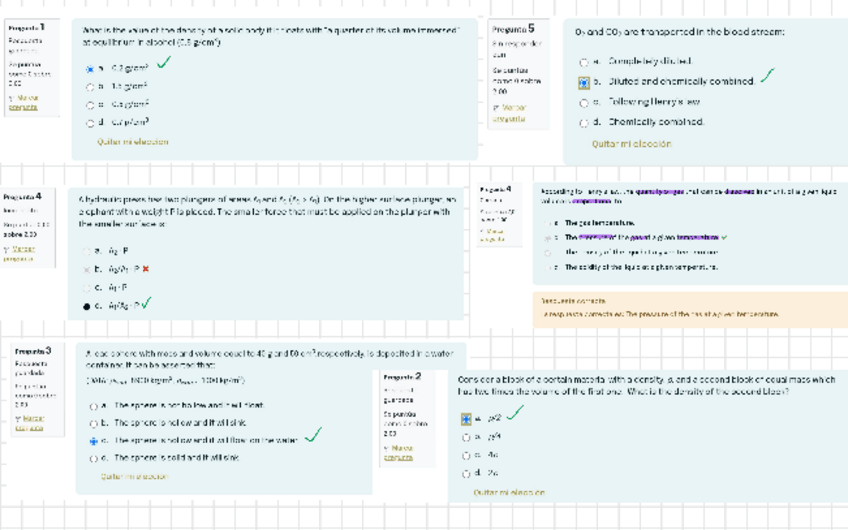Click the flag icon in Pregunta 1 box
The width and height of the screenshot is (848, 530).
(10, 99)
